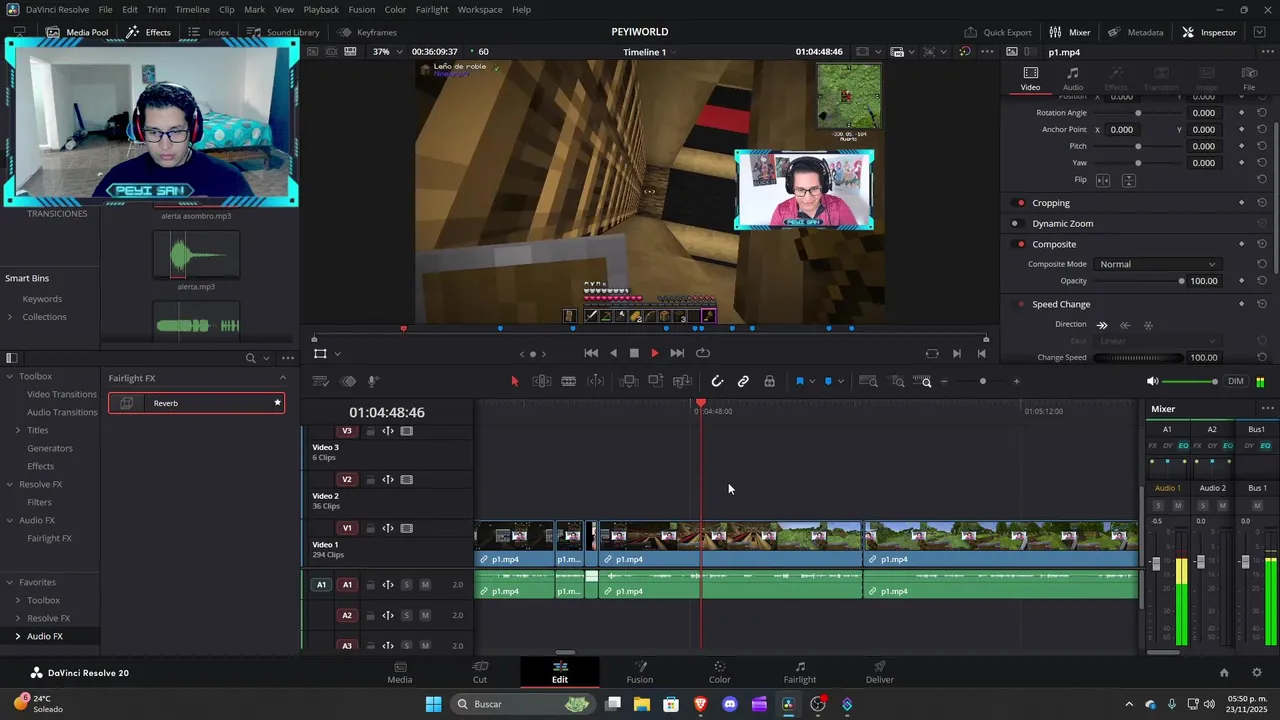The height and width of the screenshot is (720, 1280).
Task: Open the viewer zoom 37% dropdown
Action: point(388,52)
